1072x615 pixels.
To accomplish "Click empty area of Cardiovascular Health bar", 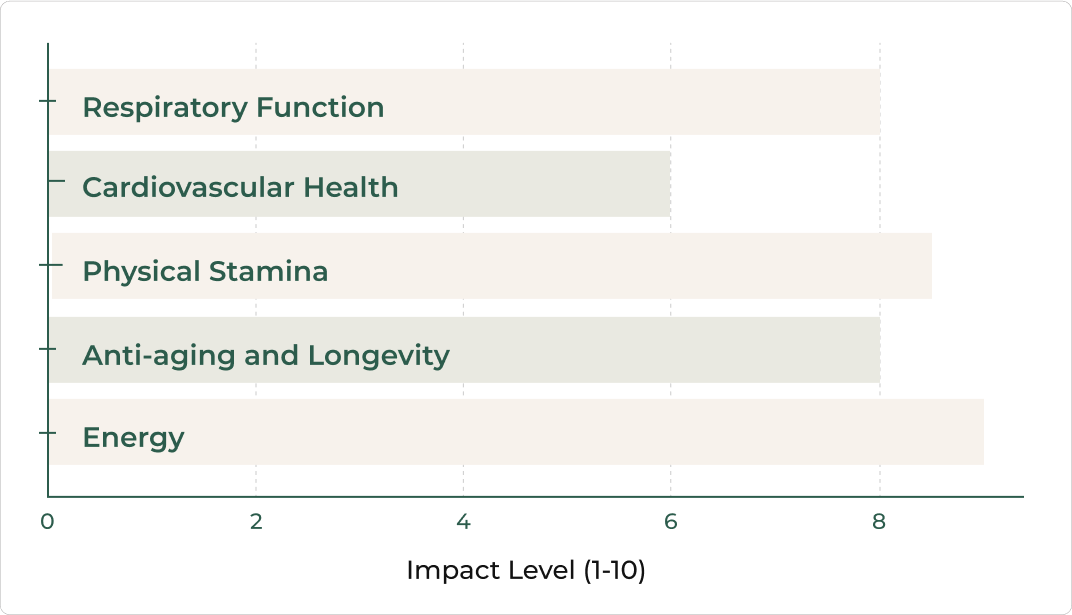I will [x=540, y=184].
